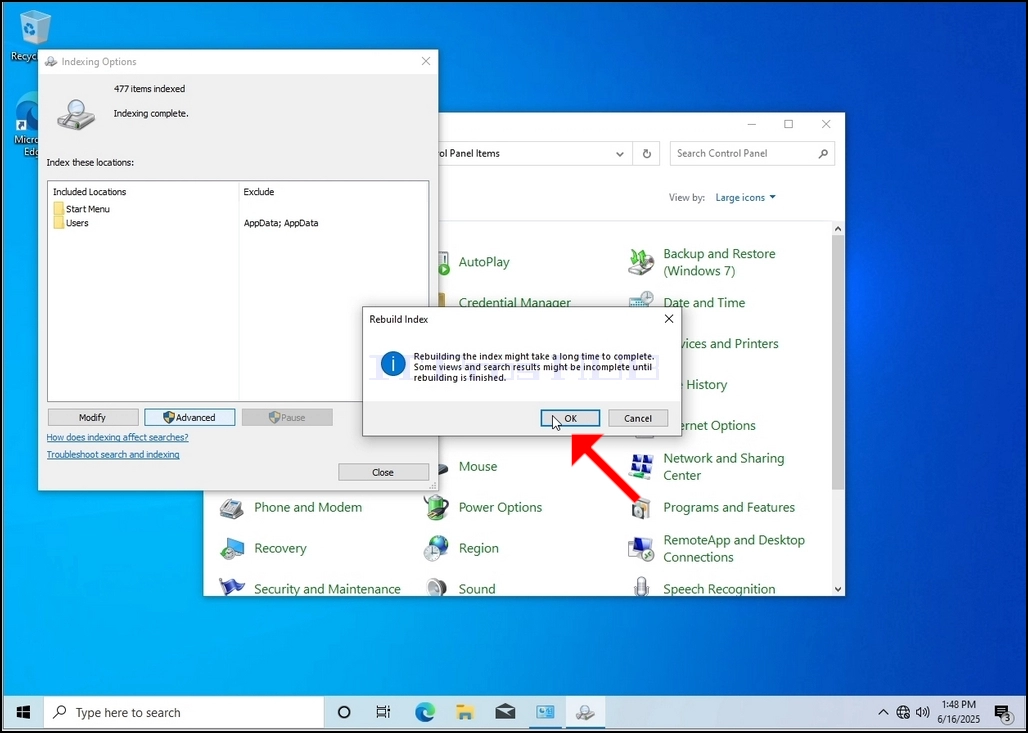Click the search magnifier in Control Panel
The width and height of the screenshot is (1028, 733).
[x=823, y=153]
